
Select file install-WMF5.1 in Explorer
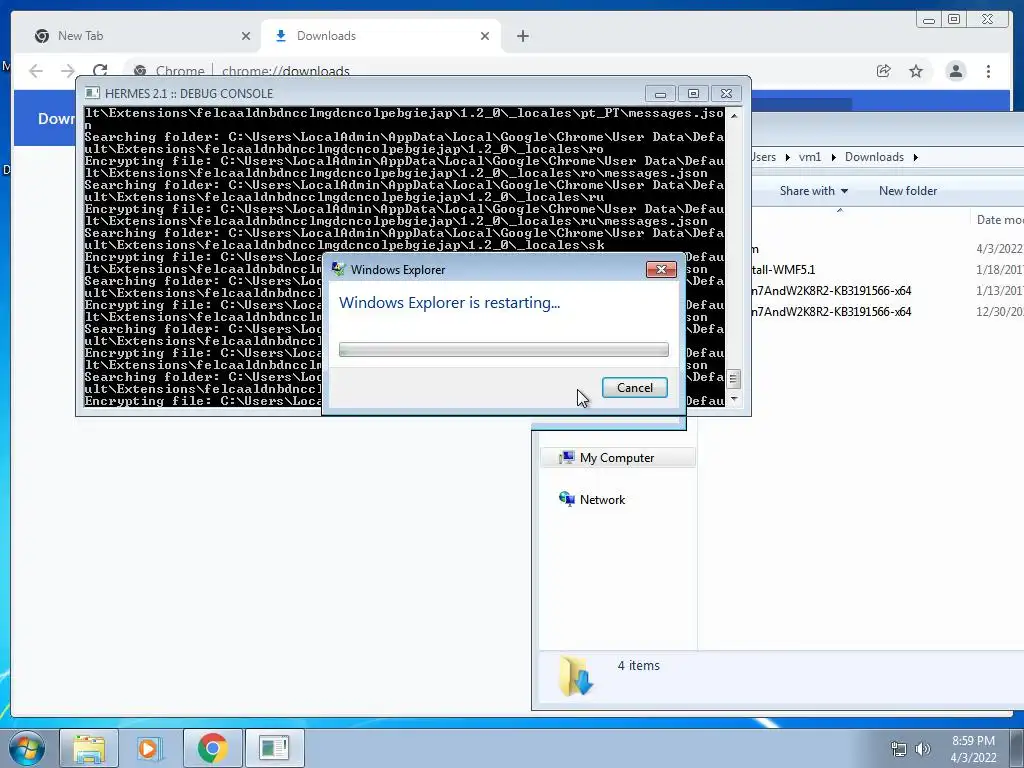pyautogui.click(x=782, y=270)
